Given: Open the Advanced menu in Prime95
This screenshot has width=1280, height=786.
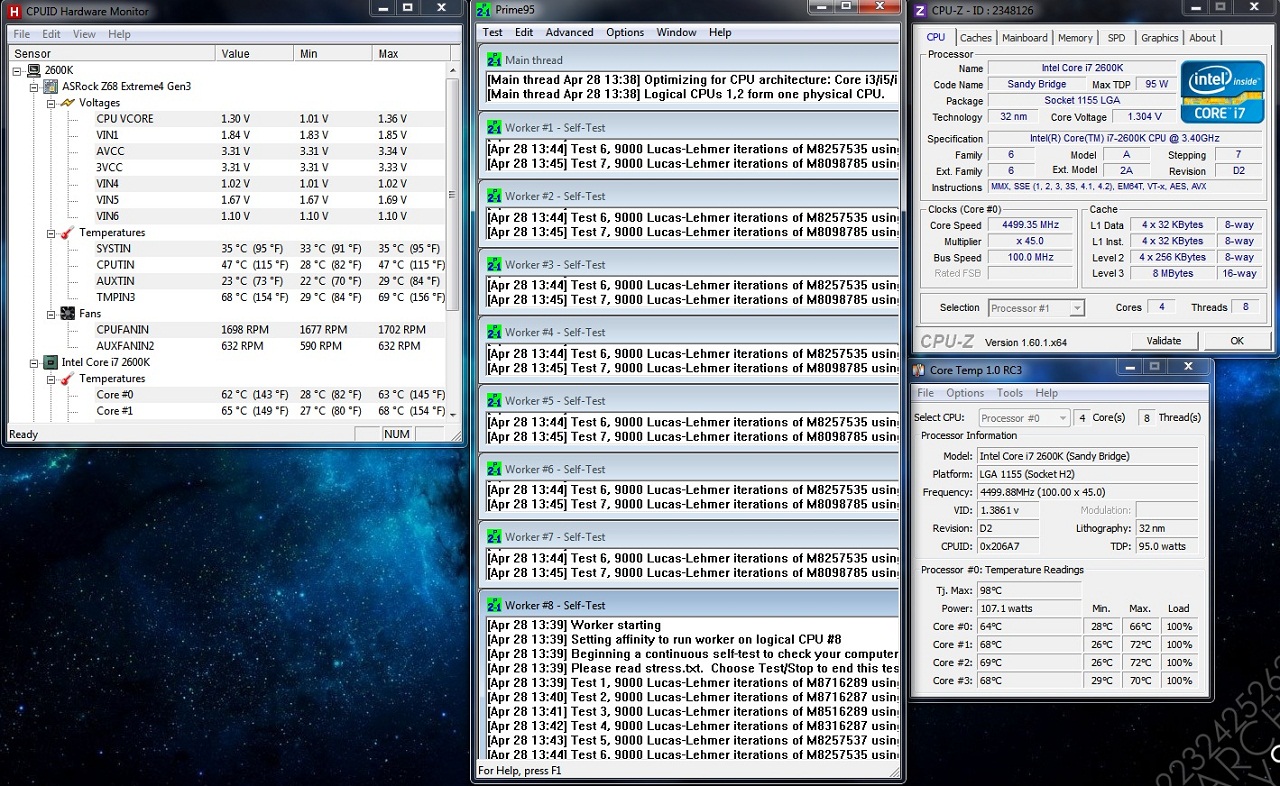Looking at the screenshot, I should coord(569,32).
